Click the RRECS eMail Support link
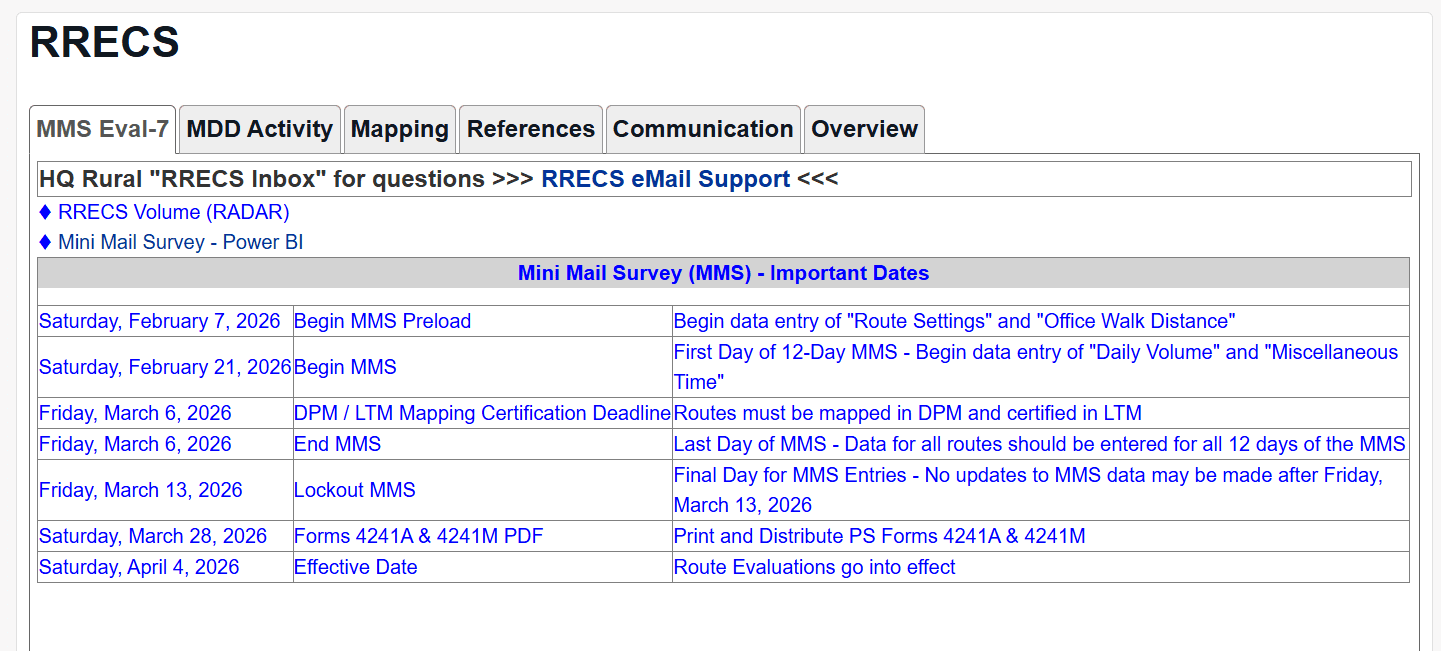 pyautogui.click(x=665, y=179)
